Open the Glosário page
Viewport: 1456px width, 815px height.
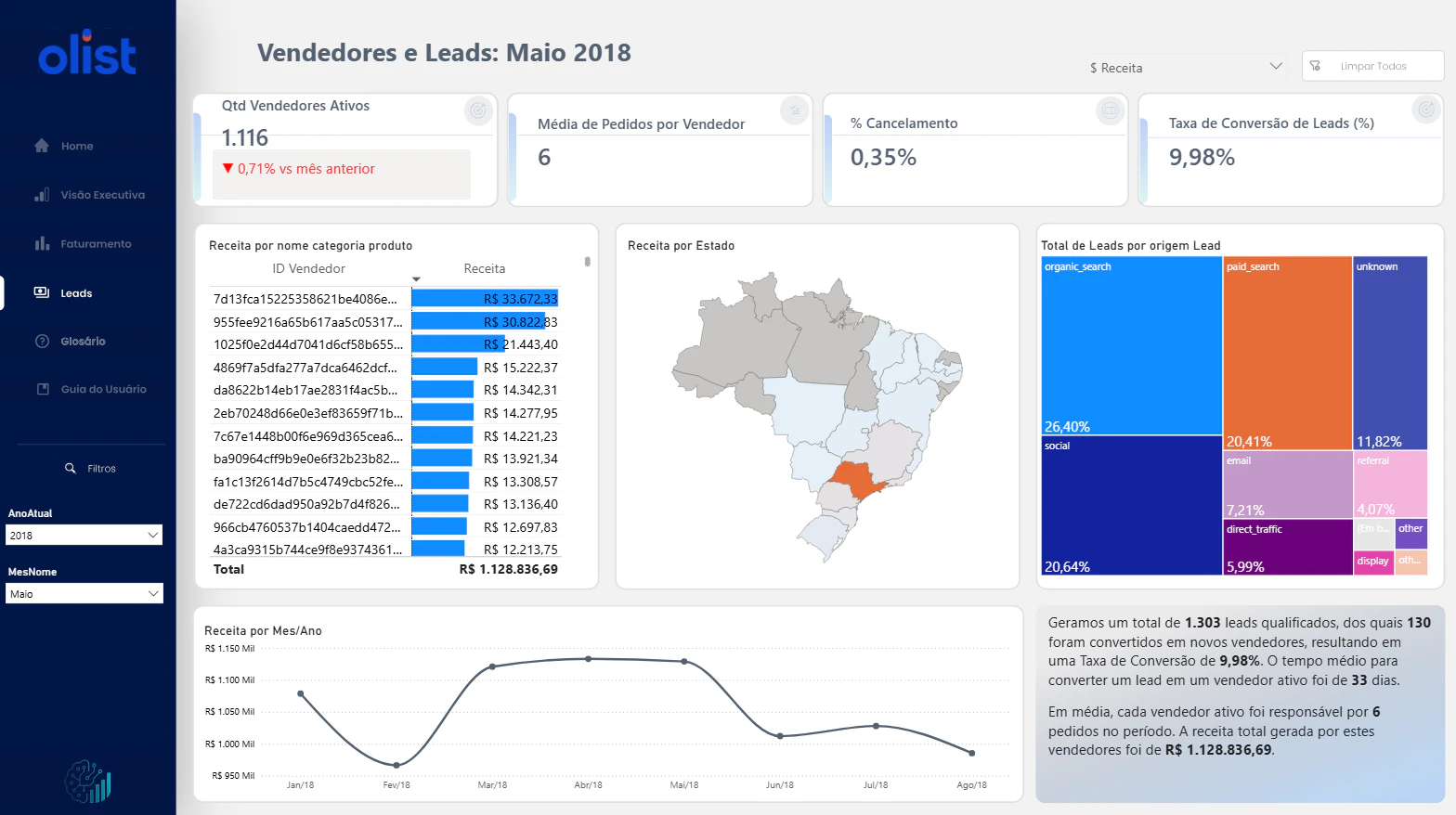click(x=83, y=342)
